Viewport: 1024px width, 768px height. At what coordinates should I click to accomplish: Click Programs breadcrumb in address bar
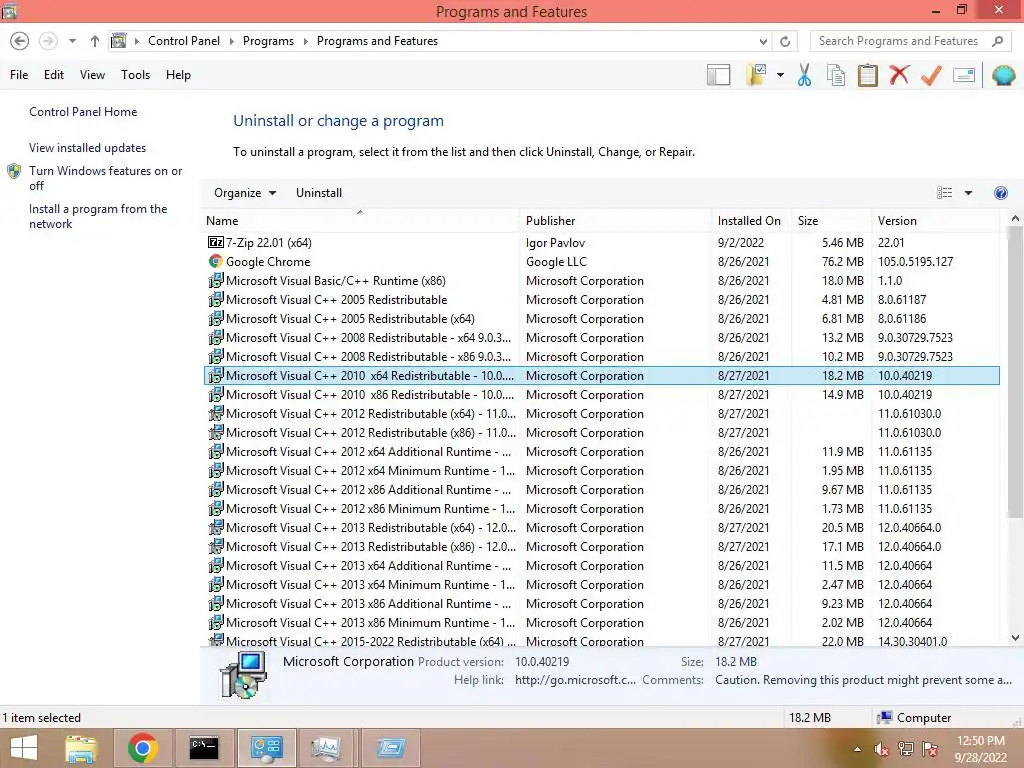(x=268, y=41)
